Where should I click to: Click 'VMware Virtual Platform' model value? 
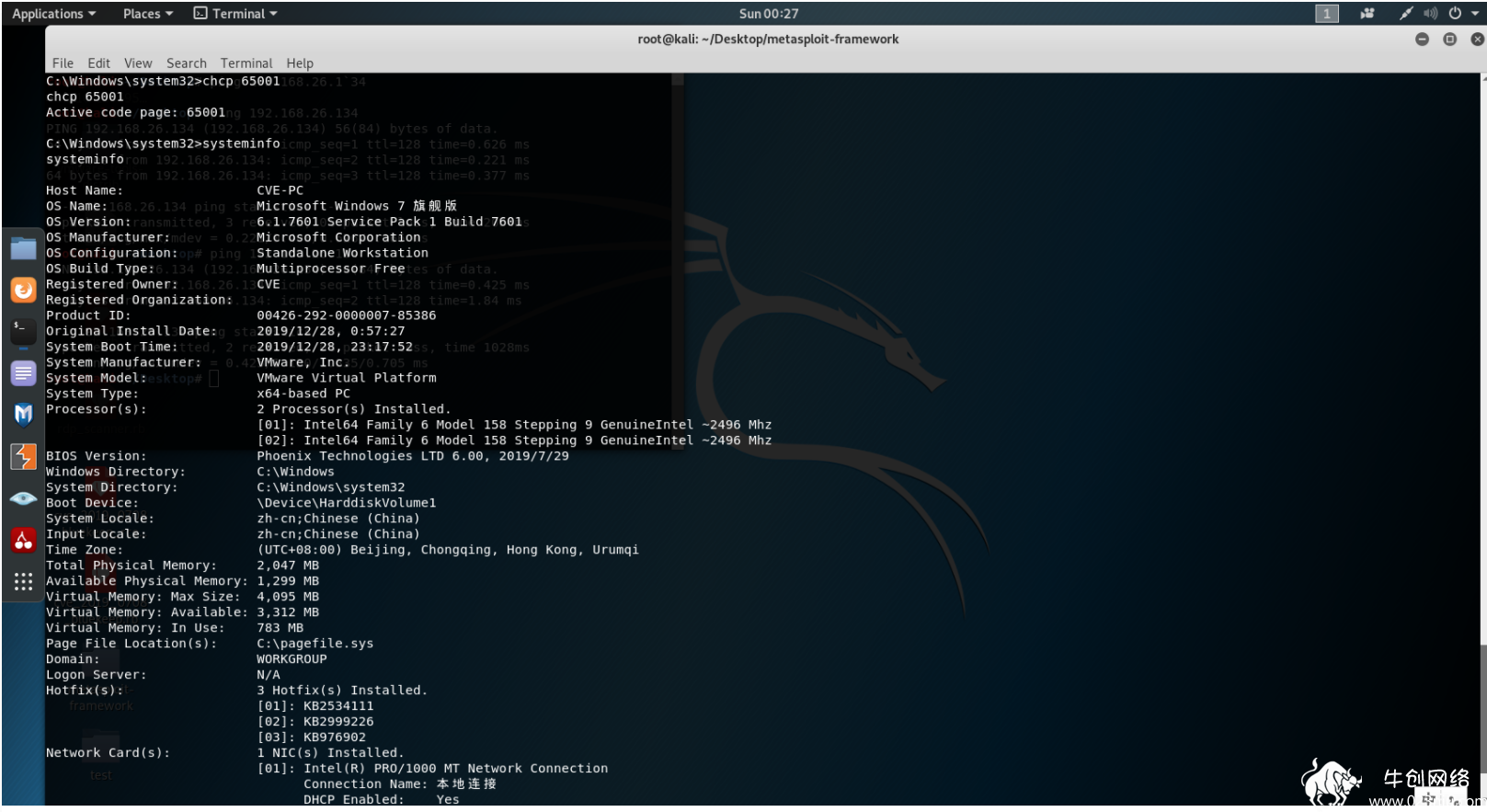347,378
